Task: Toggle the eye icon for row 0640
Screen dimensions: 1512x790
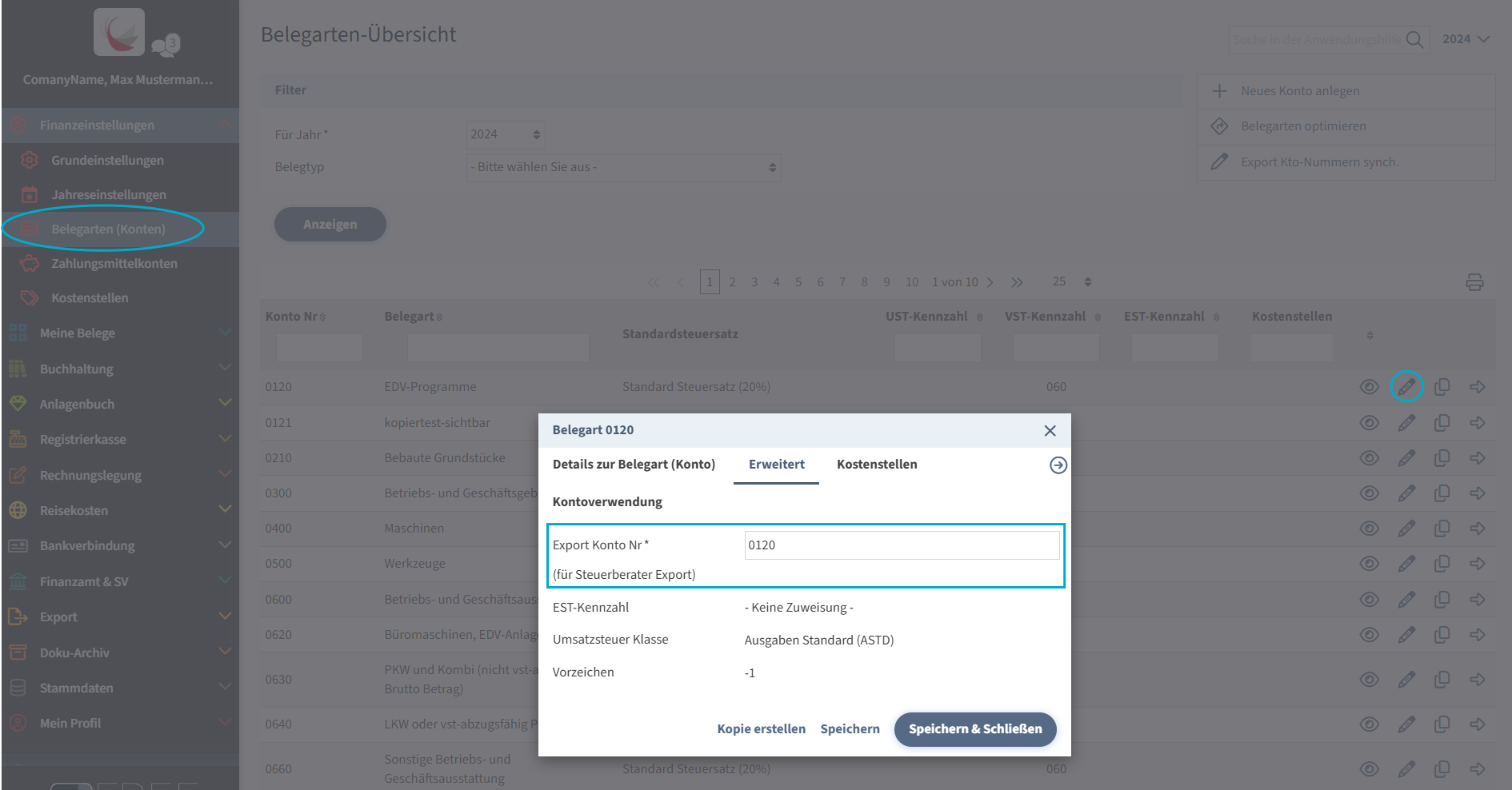Action: click(x=1369, y=724)
